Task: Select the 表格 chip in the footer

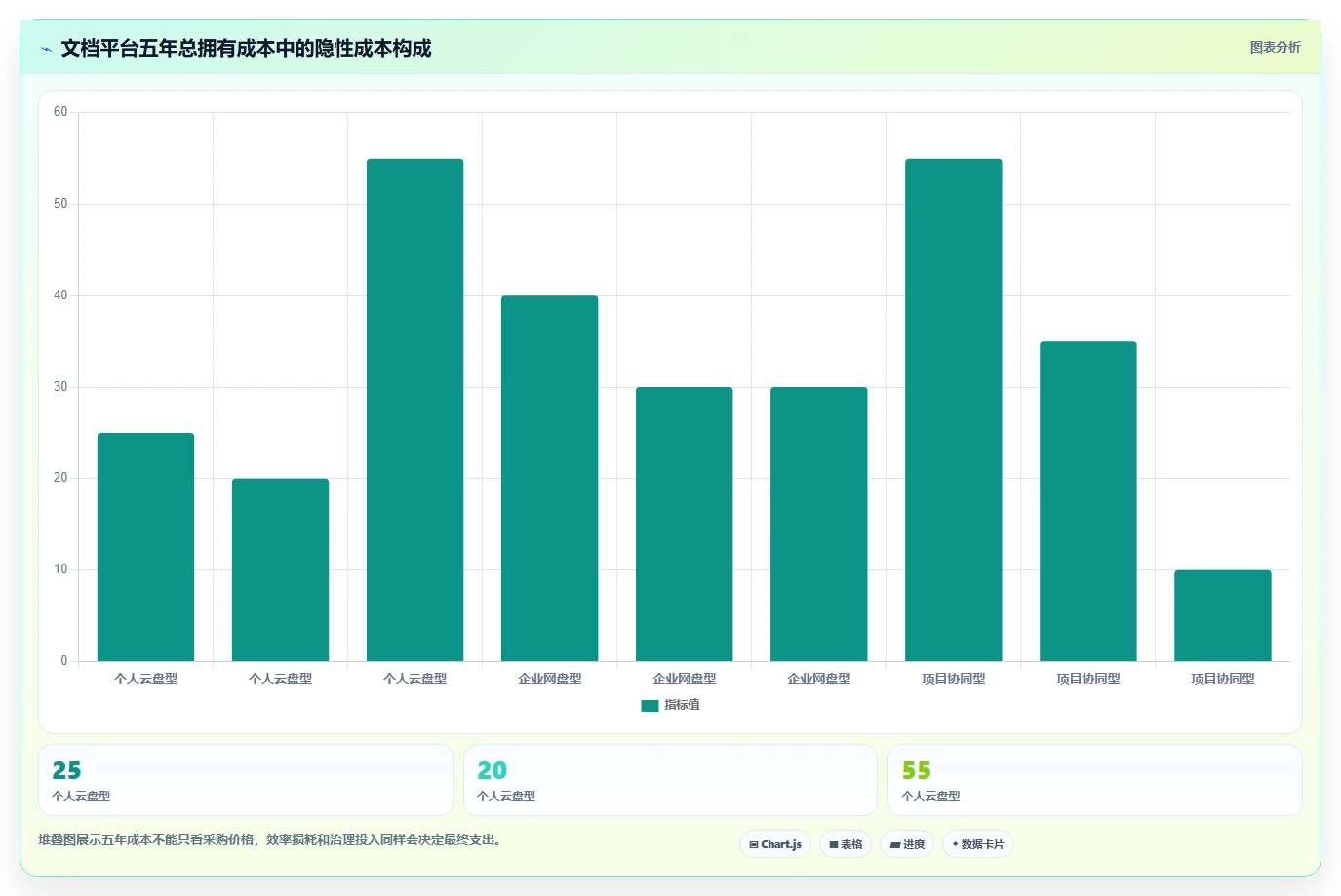Action: click(846, 844)
